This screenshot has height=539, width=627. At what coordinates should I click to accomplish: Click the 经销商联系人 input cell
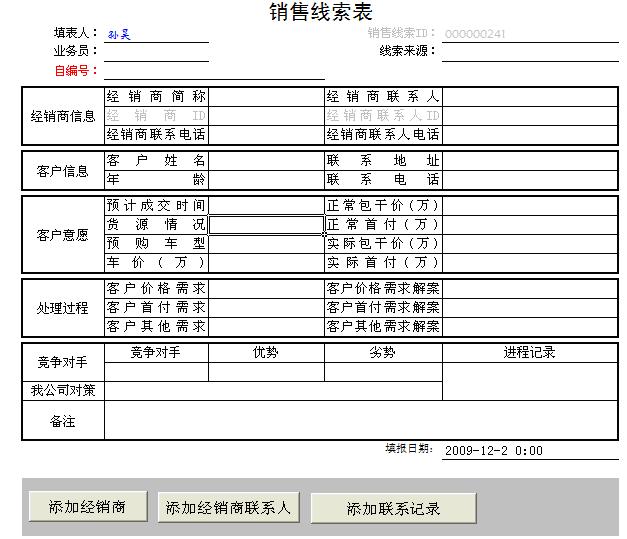tap(529, 97)
